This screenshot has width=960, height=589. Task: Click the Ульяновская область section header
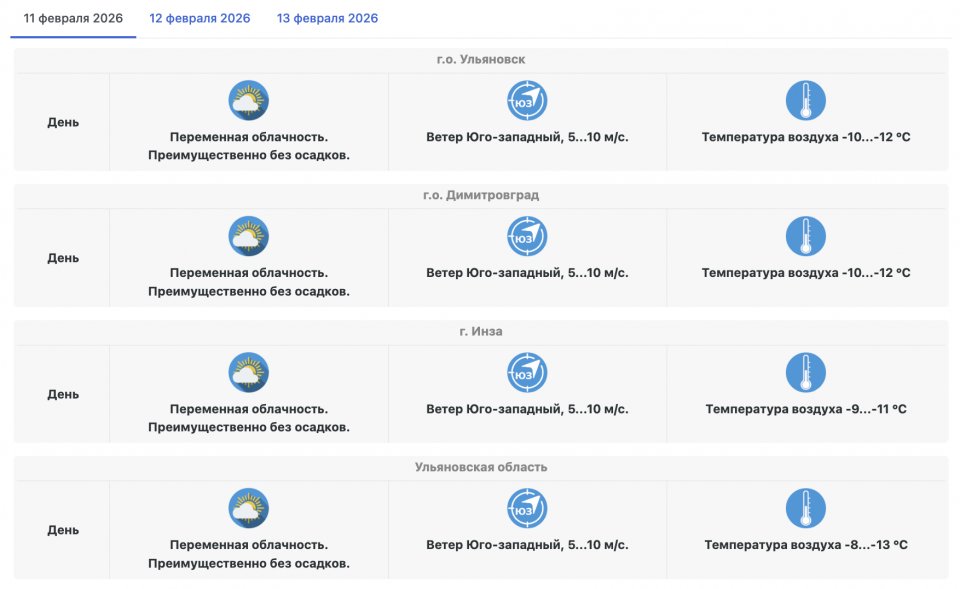tap(481, 468)
